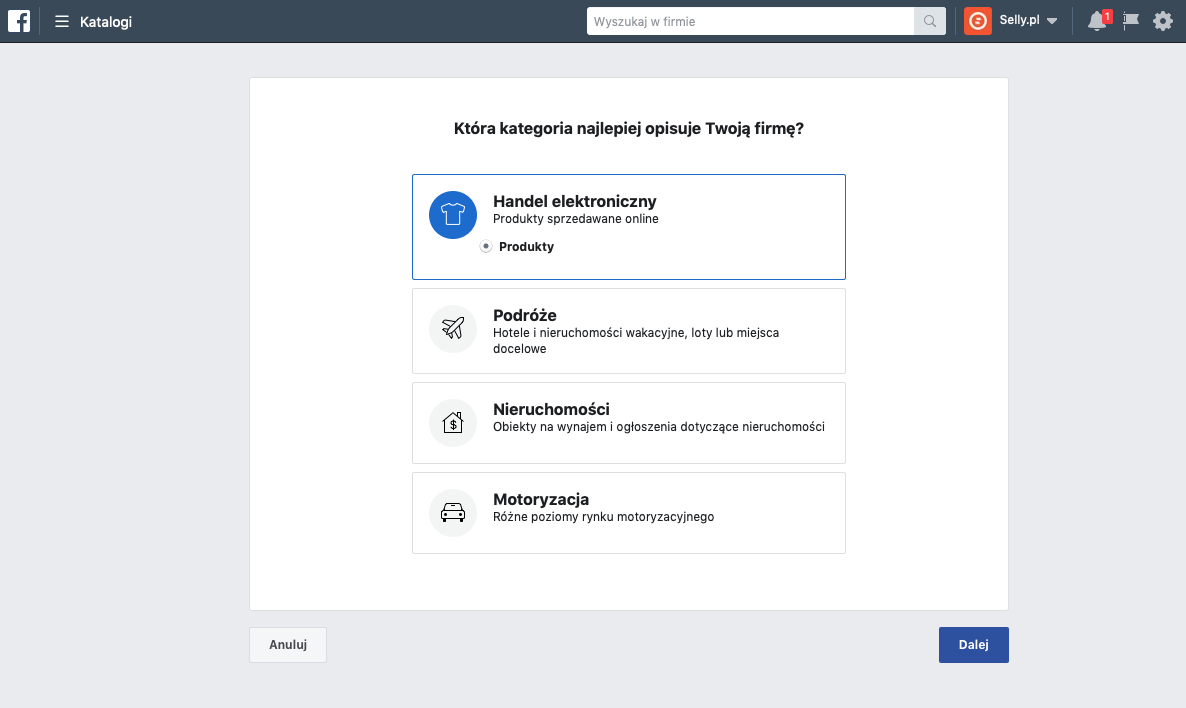Click the Selly.pl orange account avatar
This screenshot has height=708, width=1186.
pos(977,21)
